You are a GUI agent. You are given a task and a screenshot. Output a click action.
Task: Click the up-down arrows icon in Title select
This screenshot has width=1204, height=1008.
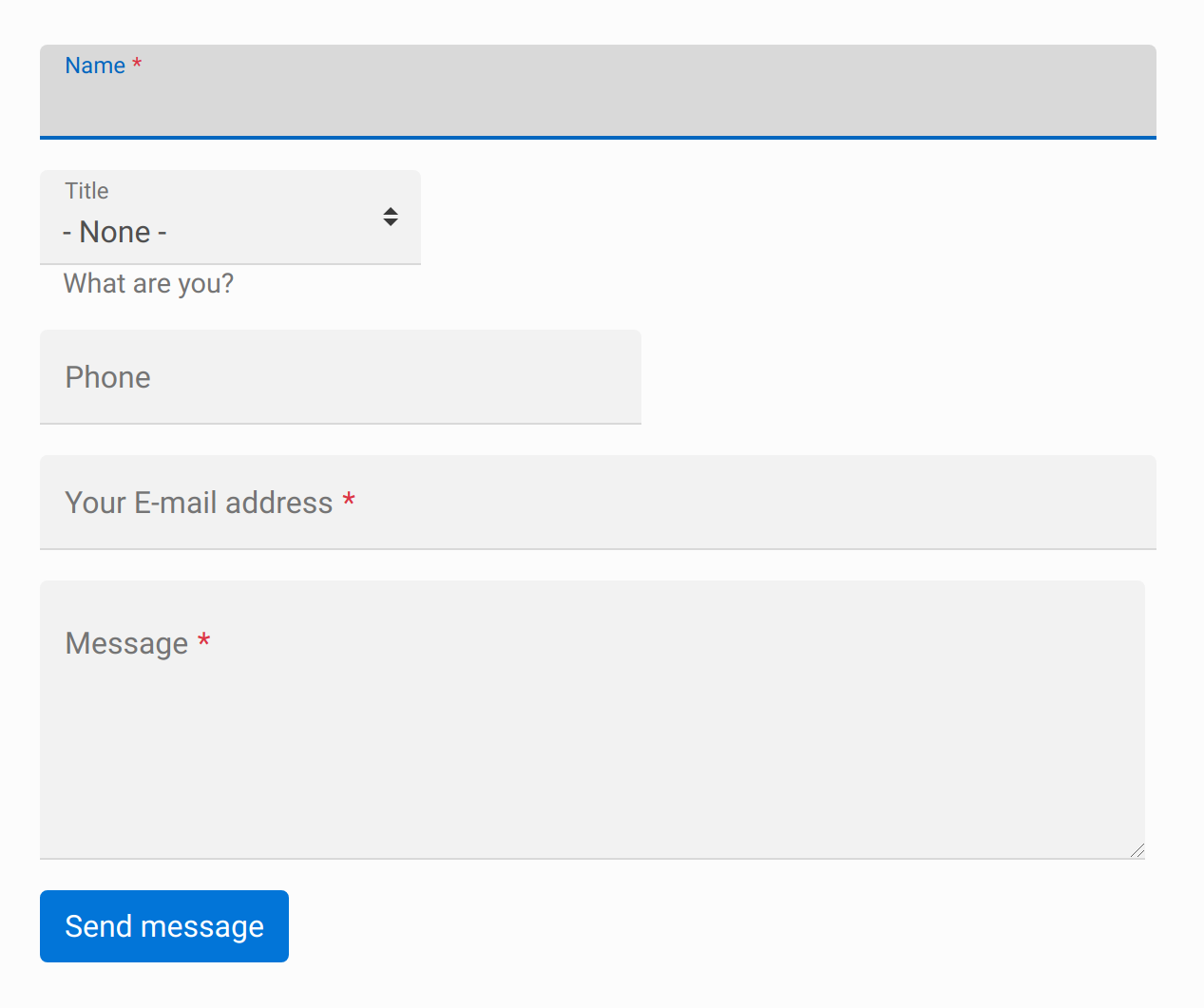pos(391,217)
